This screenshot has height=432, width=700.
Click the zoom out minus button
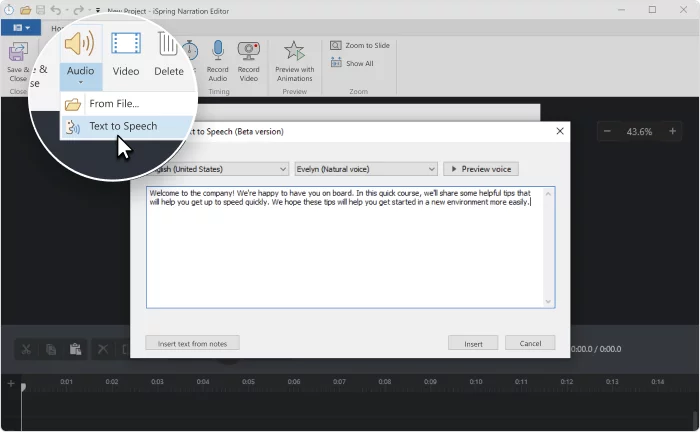click(x=607, y=131)
